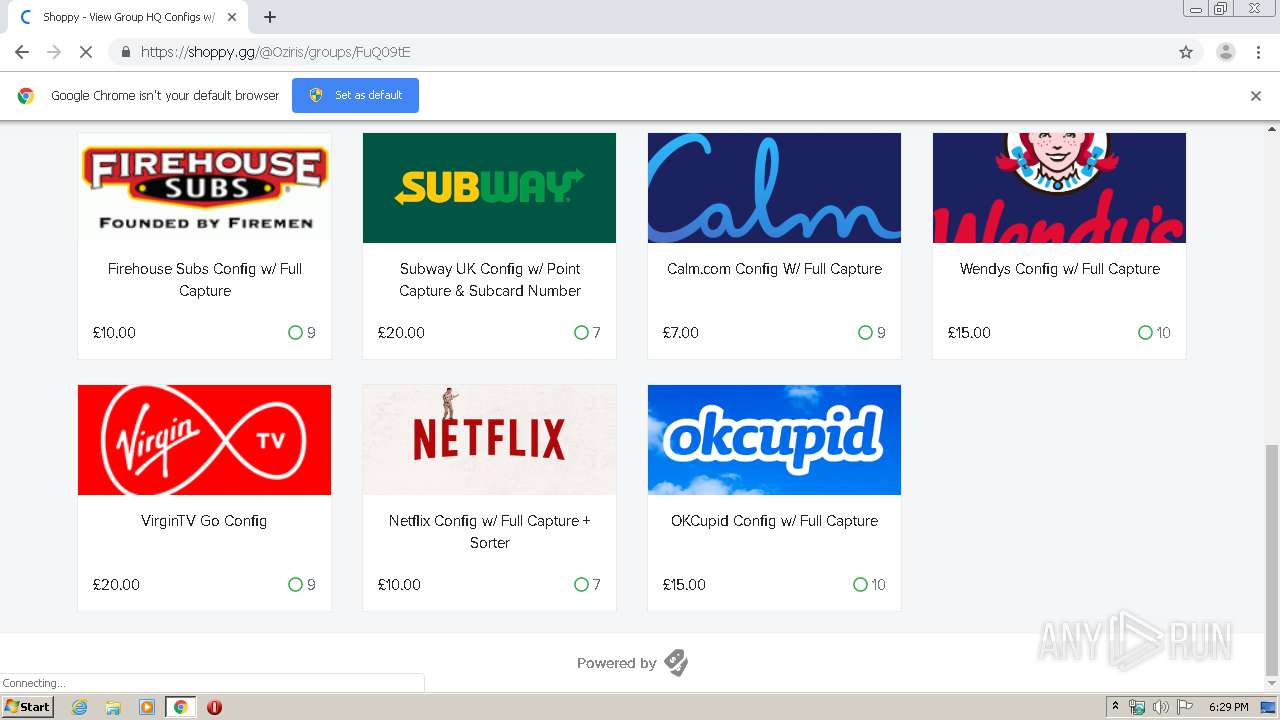Open the volume tray icon
This screenshot has height=720, width=1280.
point(1160,707)
